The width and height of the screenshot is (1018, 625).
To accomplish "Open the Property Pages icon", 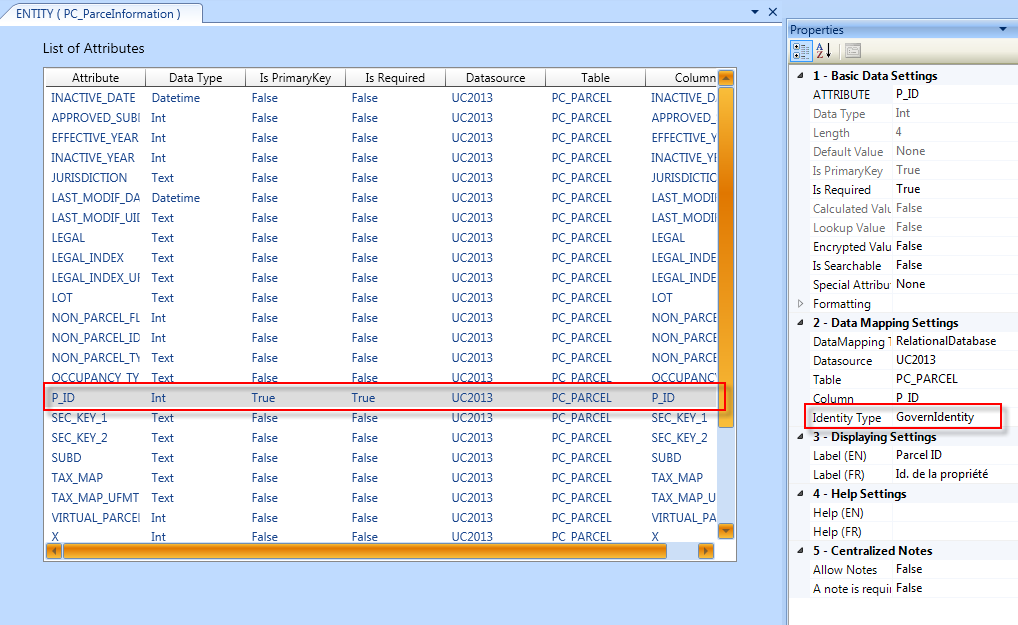I will click(852, 51).
